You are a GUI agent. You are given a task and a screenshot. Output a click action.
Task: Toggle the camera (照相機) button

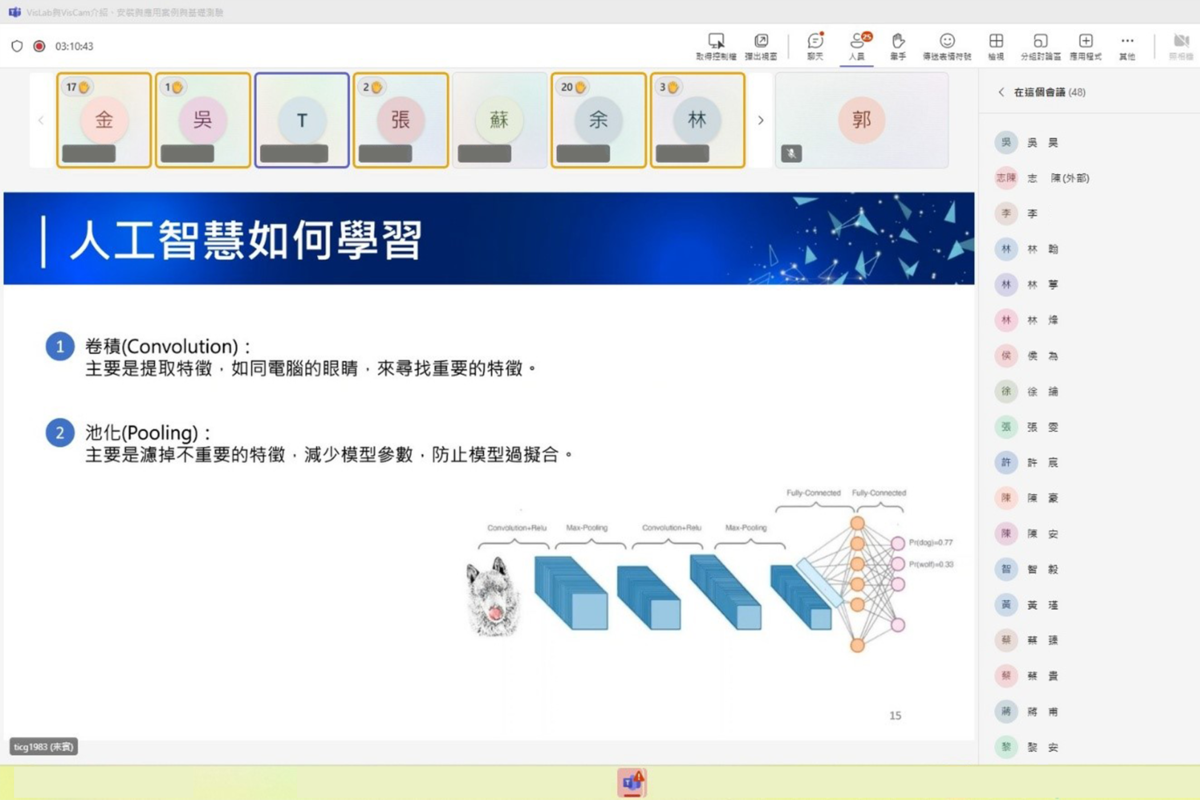click(1180, 46)
